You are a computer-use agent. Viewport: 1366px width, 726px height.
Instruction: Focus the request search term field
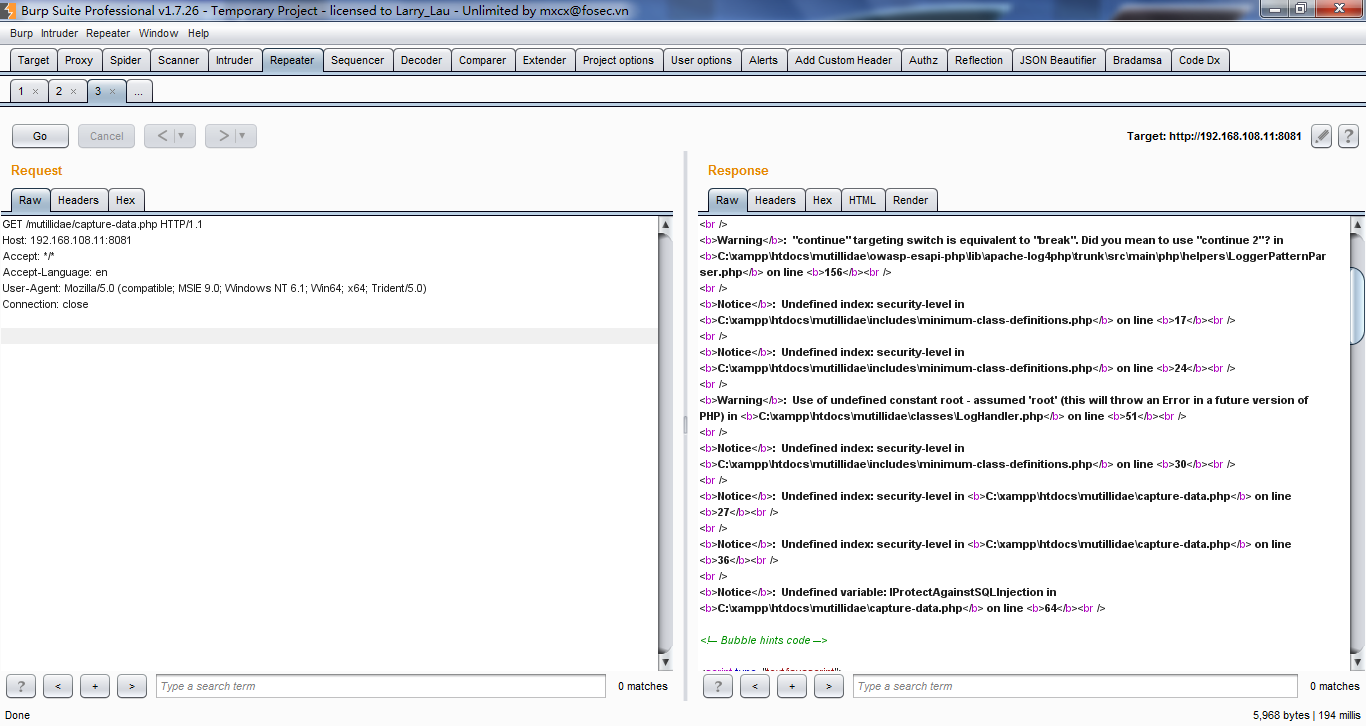tap(381, 686)
